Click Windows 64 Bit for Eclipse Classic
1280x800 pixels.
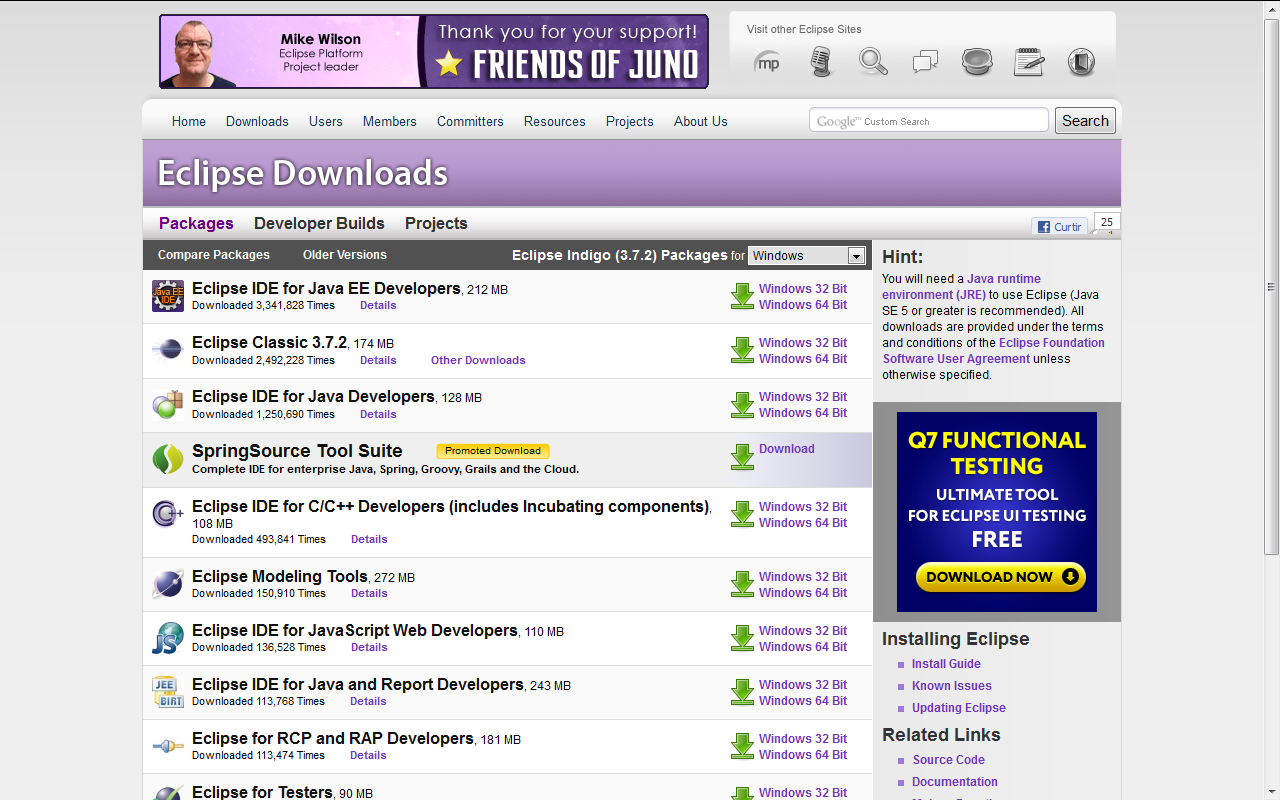(x=803, y=359)
